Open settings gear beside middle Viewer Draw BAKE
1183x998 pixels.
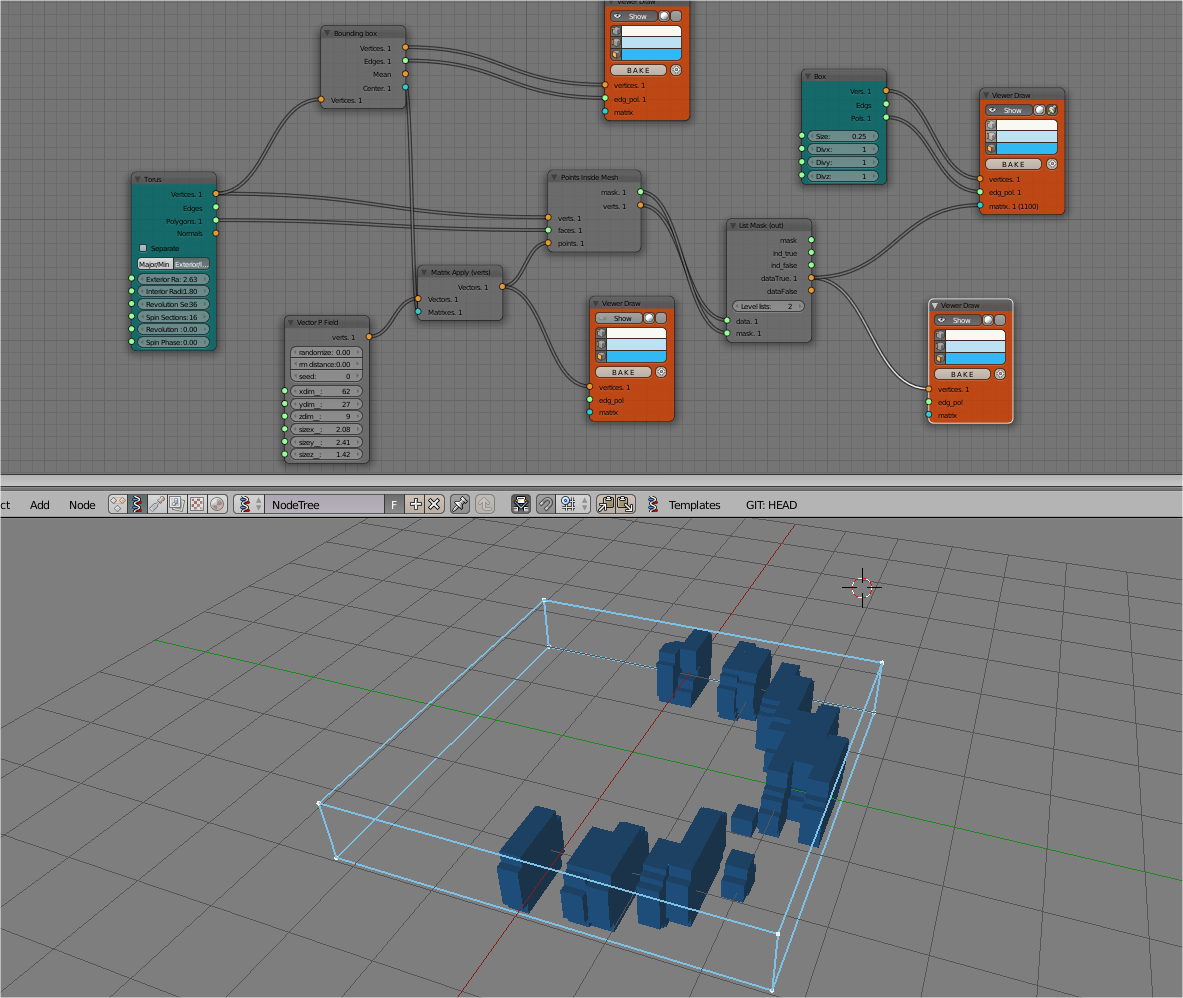pos(661,373)
